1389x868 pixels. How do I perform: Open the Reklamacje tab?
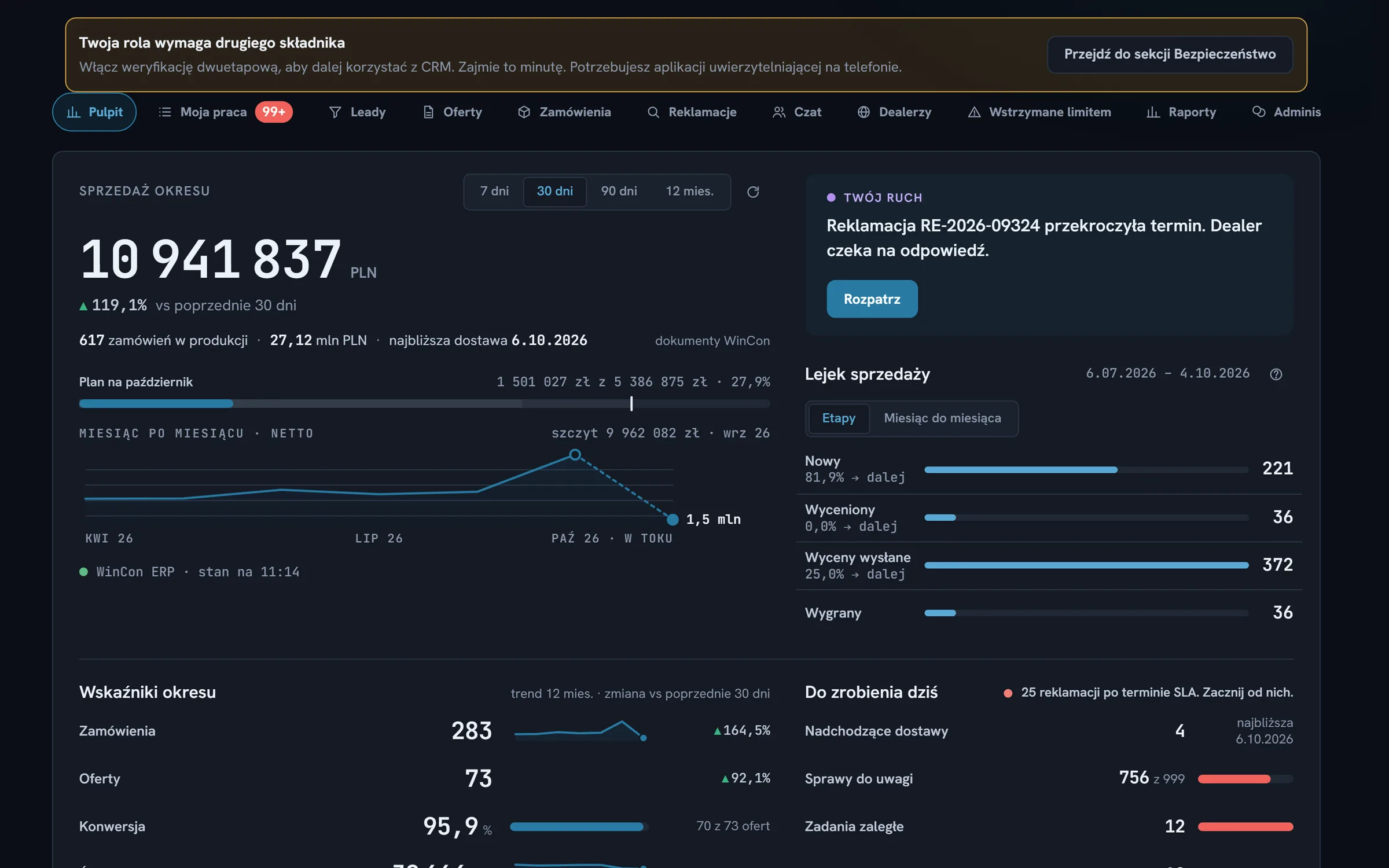pos(691,112)
